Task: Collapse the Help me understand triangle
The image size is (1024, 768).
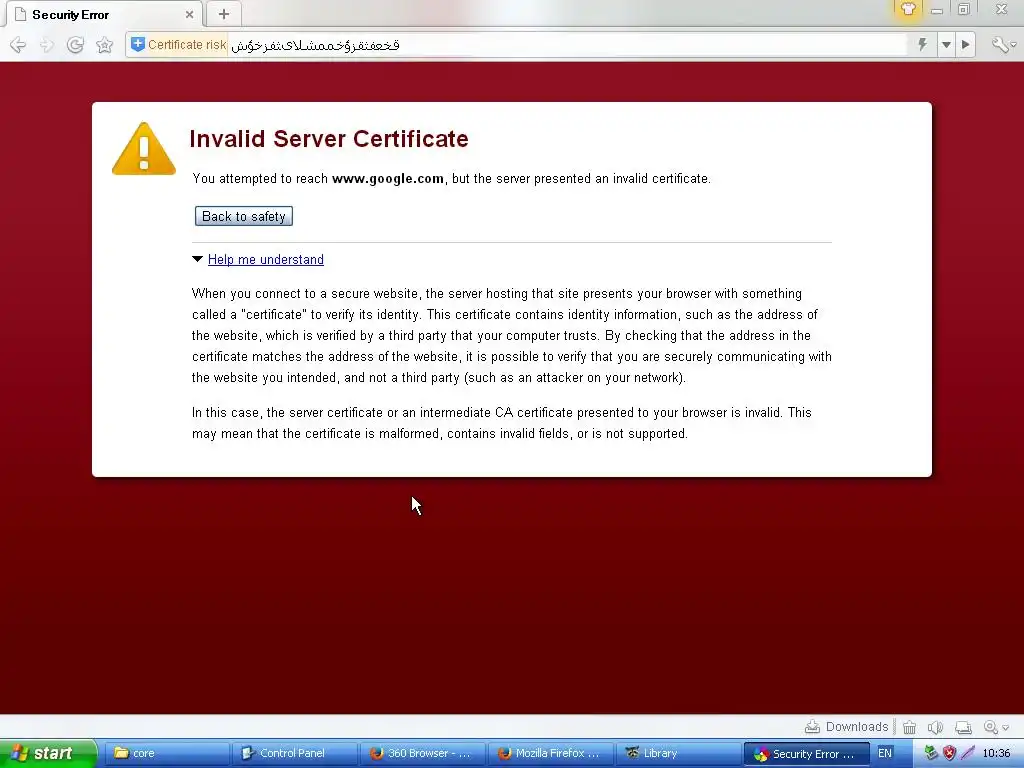Action: (197, 259)
